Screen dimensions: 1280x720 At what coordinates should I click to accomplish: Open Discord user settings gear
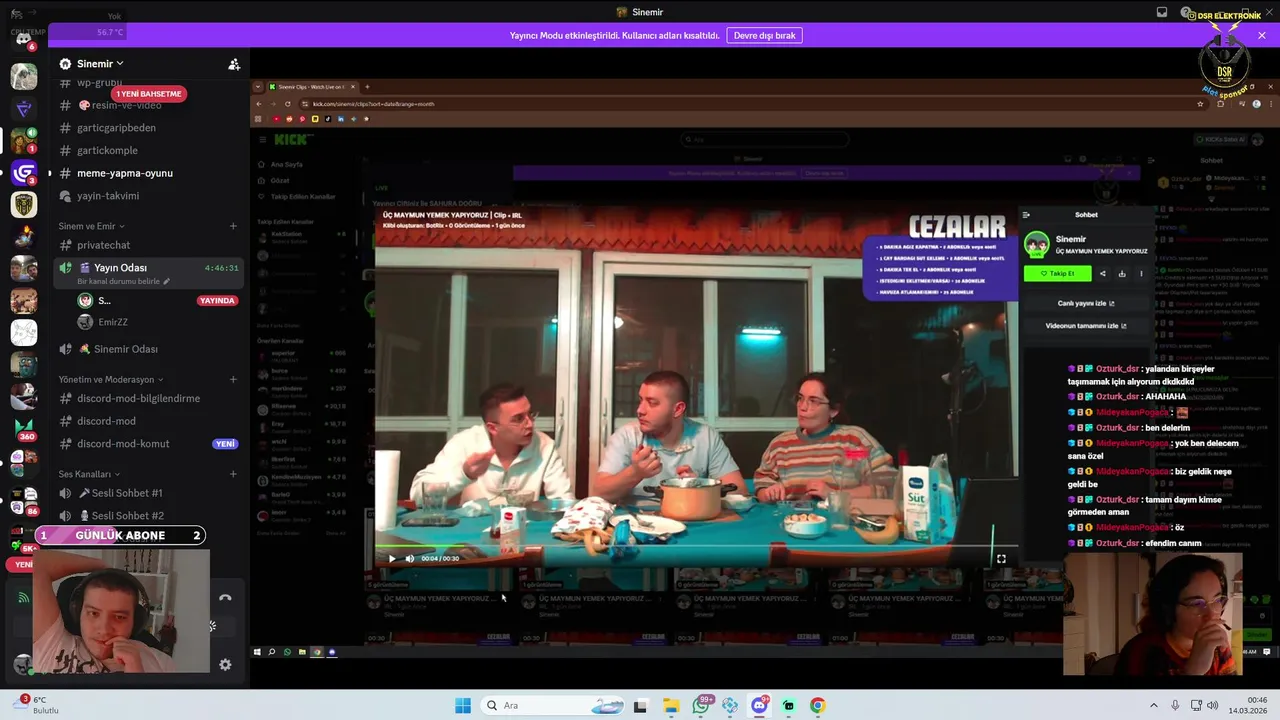pos(225,664)
